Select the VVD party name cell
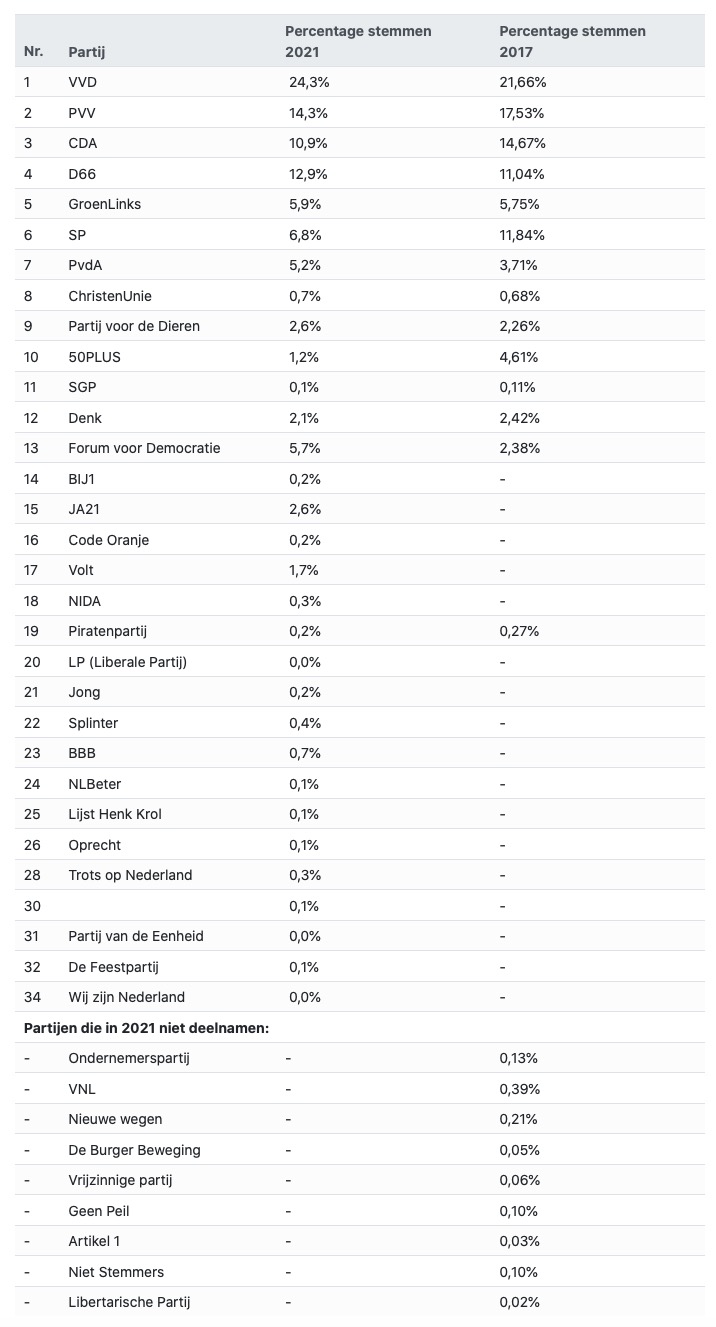Image resolution: width=716 pixels, height=1327 pixels. tap(83, 82)
